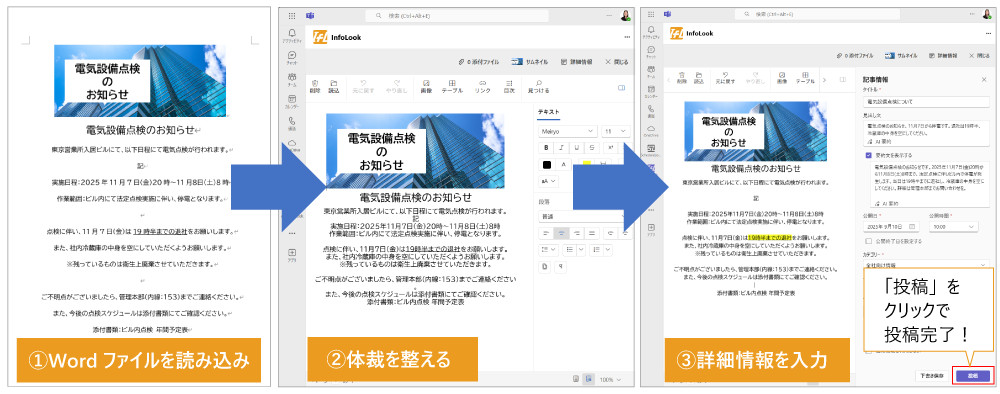Click the banner image in middle editor
The height and width of the screenshot is (394, 1000).
click(415, 150)
